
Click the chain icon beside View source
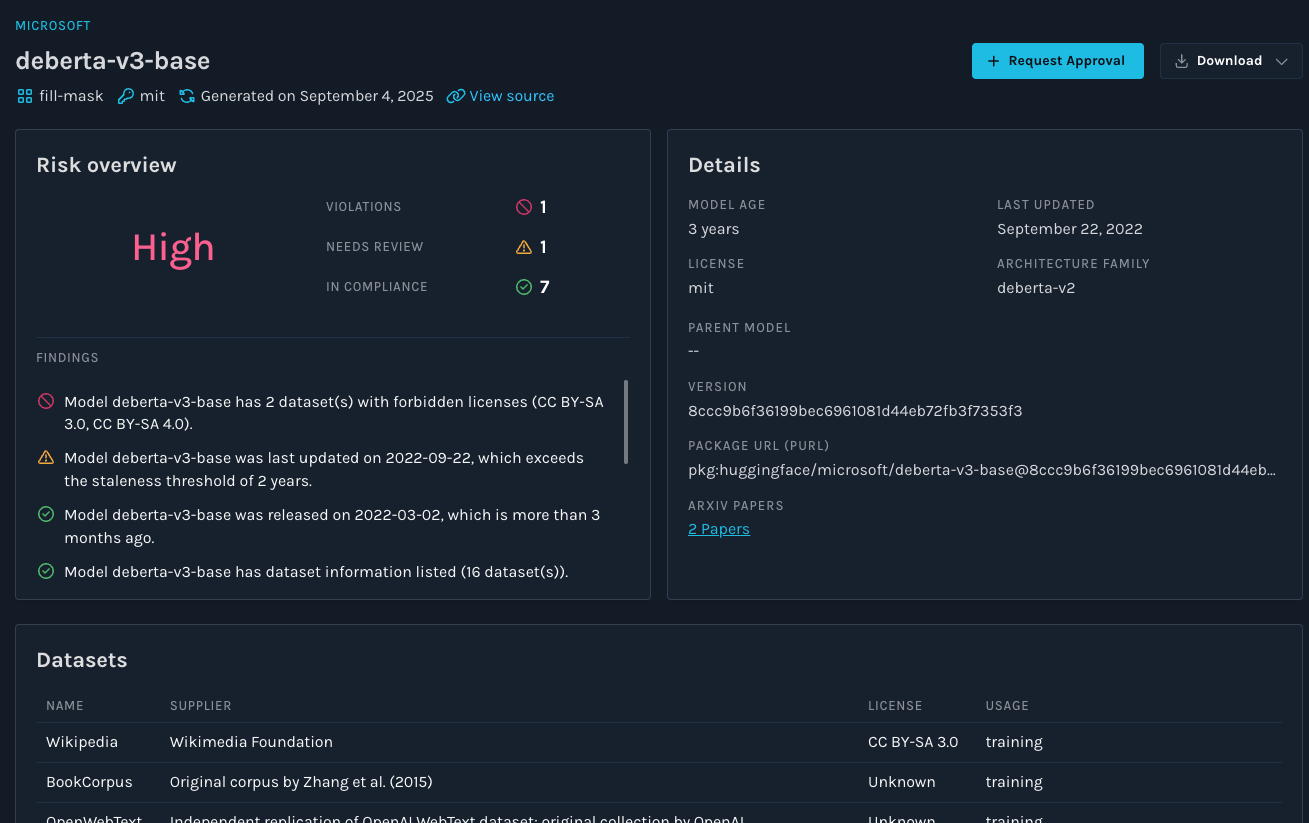455,96
